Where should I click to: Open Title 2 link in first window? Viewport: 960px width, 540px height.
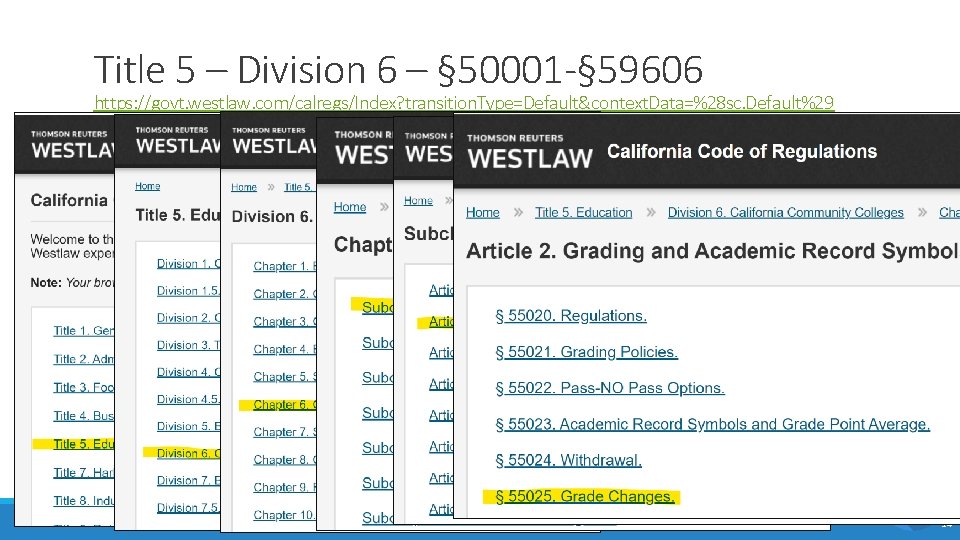[83, 359]
